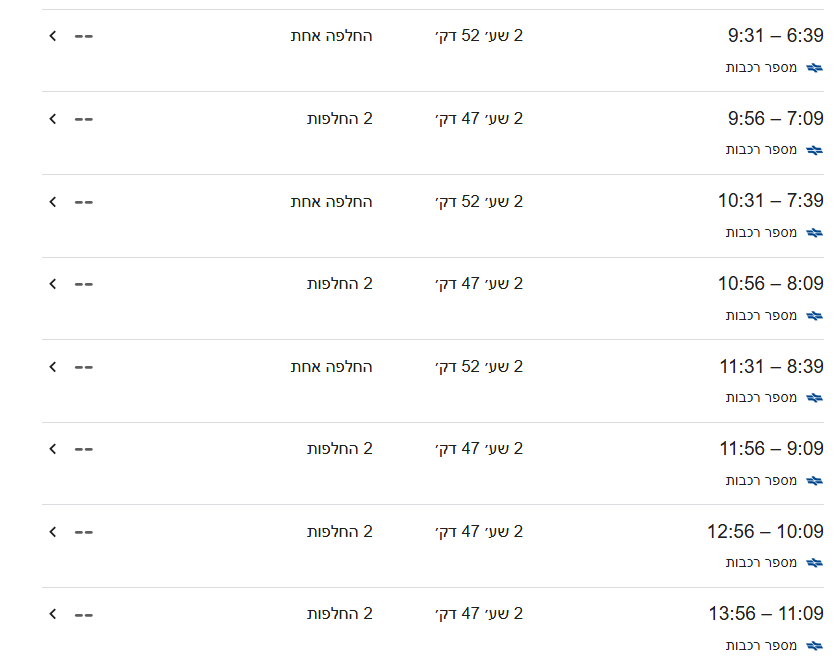Click train icon for 7:09 – 9:56 trip

coord(815,150)
